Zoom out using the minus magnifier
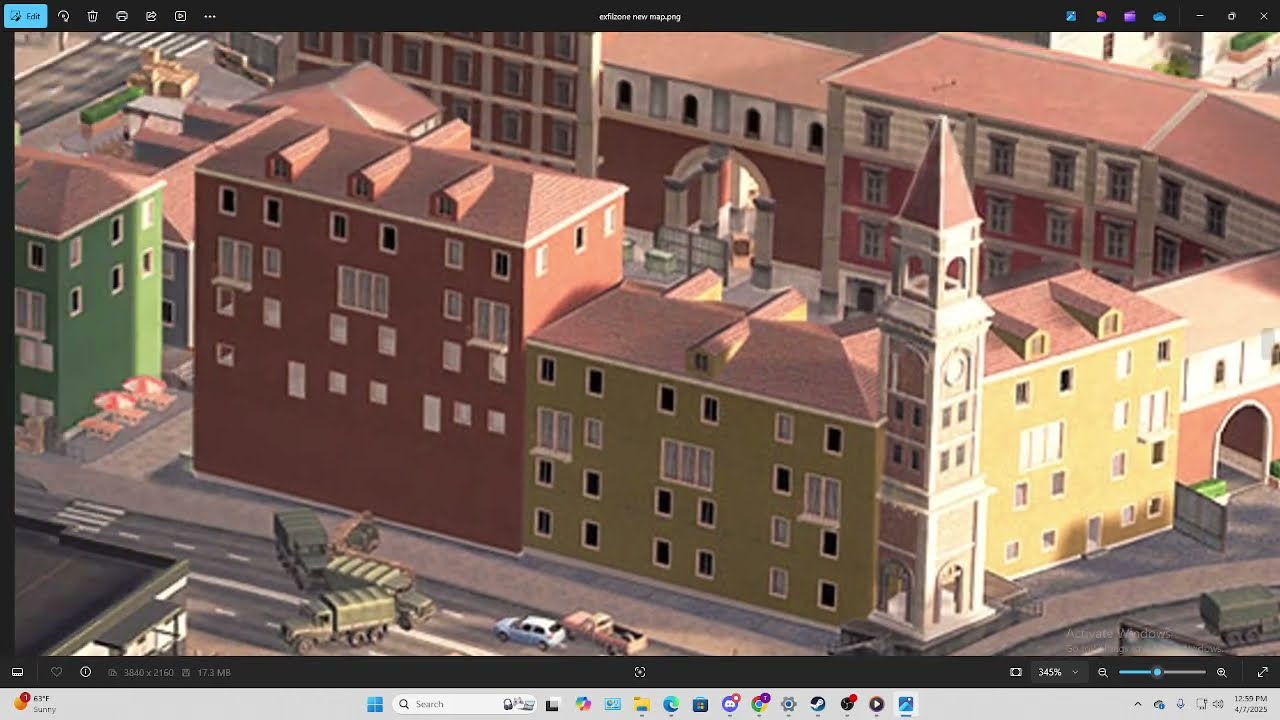 click(1103, 672)
